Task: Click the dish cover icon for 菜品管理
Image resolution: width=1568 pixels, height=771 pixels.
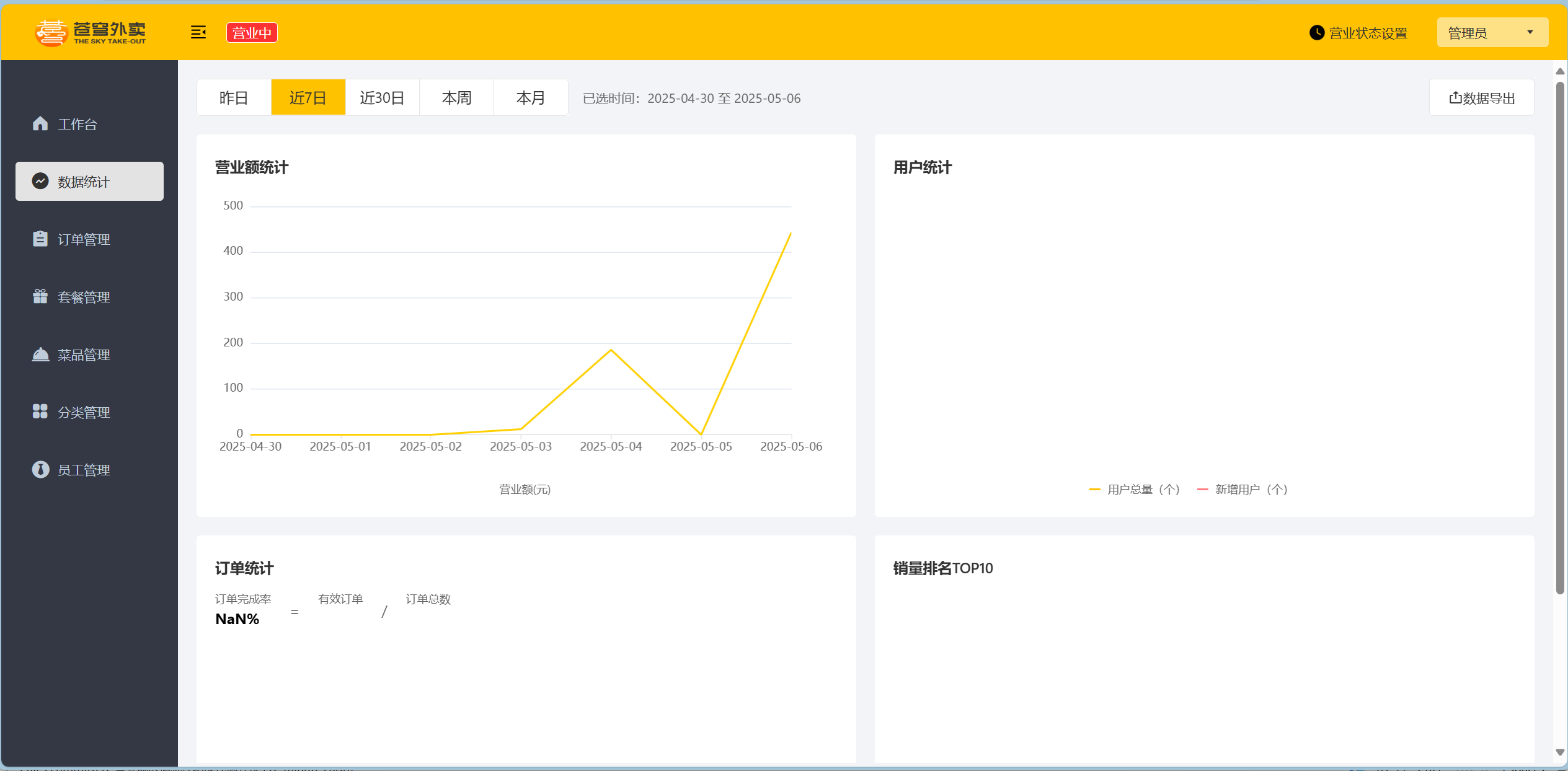Action: 40,355
